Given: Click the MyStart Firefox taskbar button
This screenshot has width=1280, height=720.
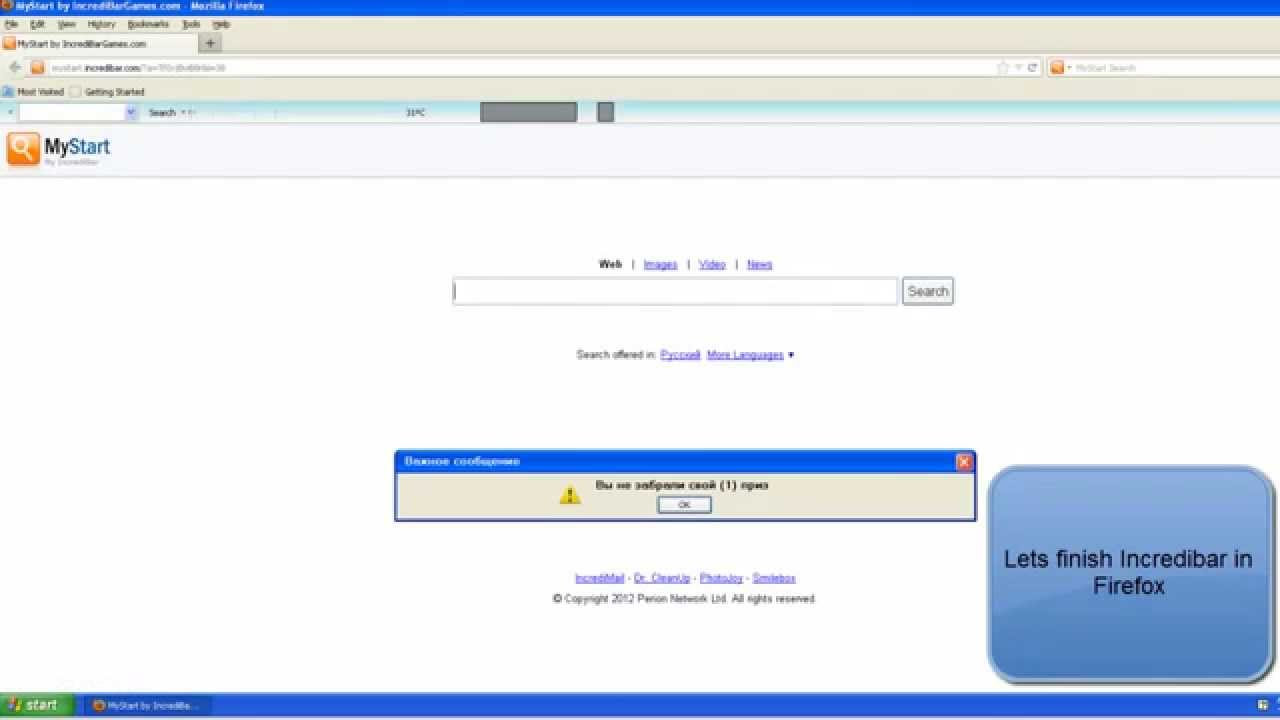Looking at the screenshot, I should [147, 705].
